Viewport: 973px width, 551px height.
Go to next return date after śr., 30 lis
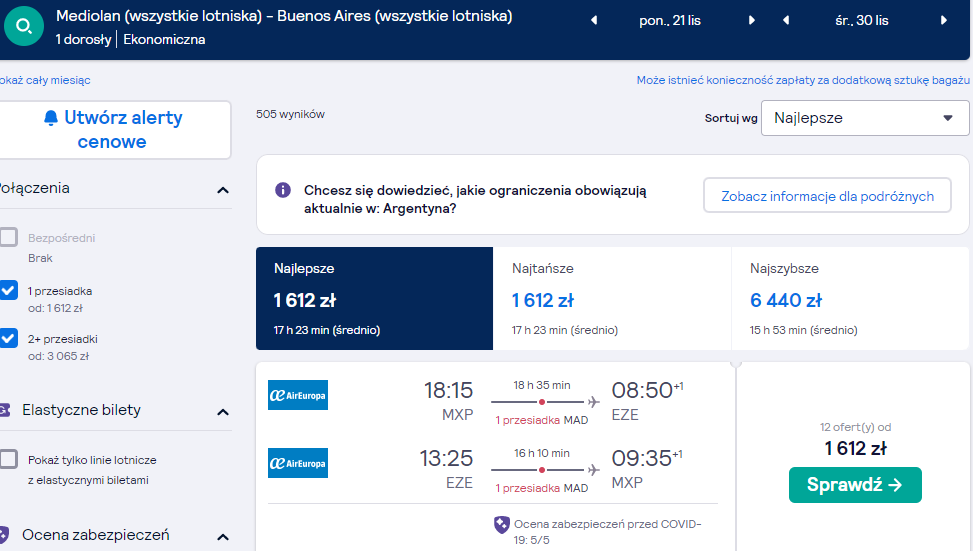click(x=943, y=20)
